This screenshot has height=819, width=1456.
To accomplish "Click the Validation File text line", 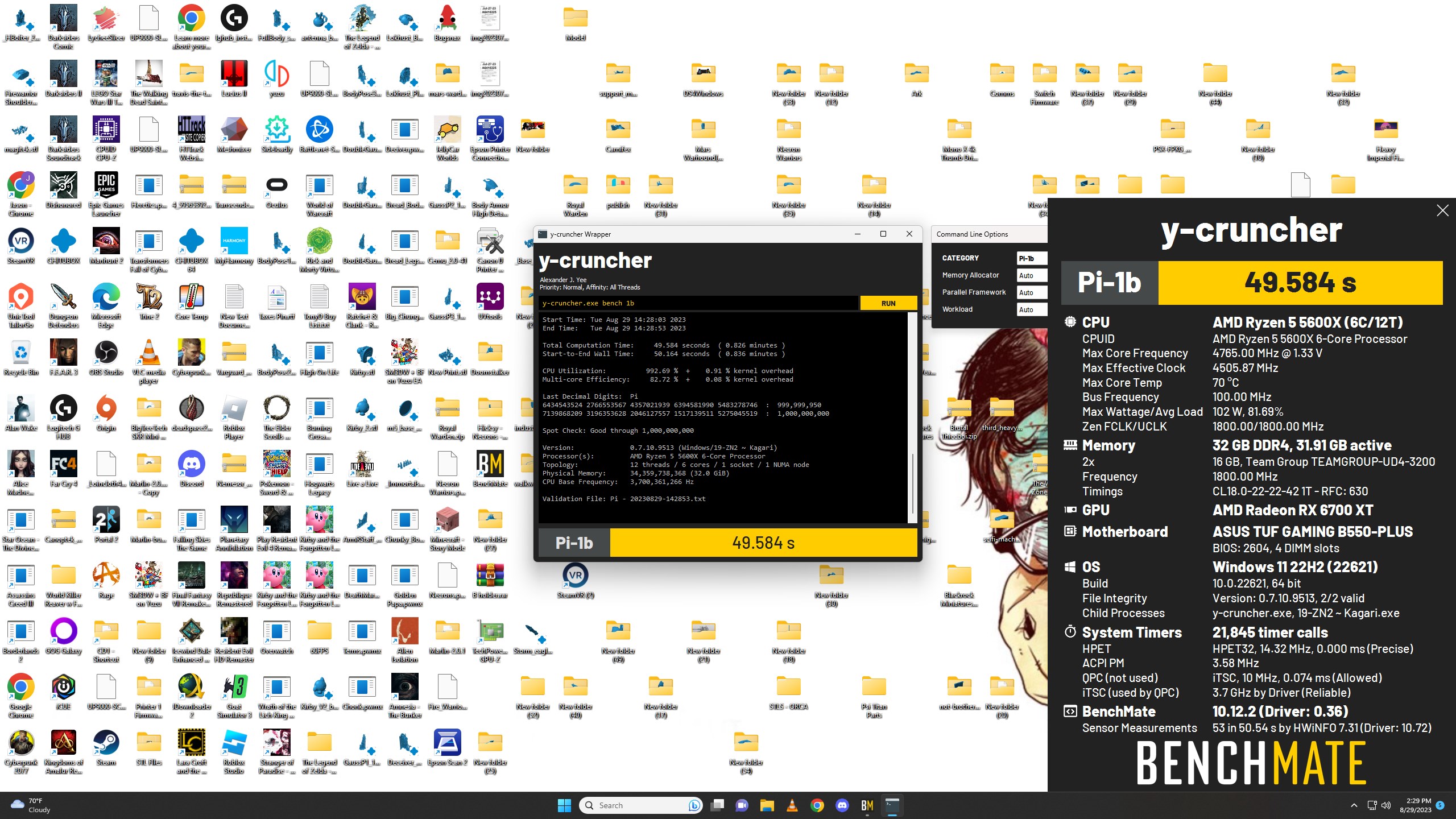I will tap(624, 499).
